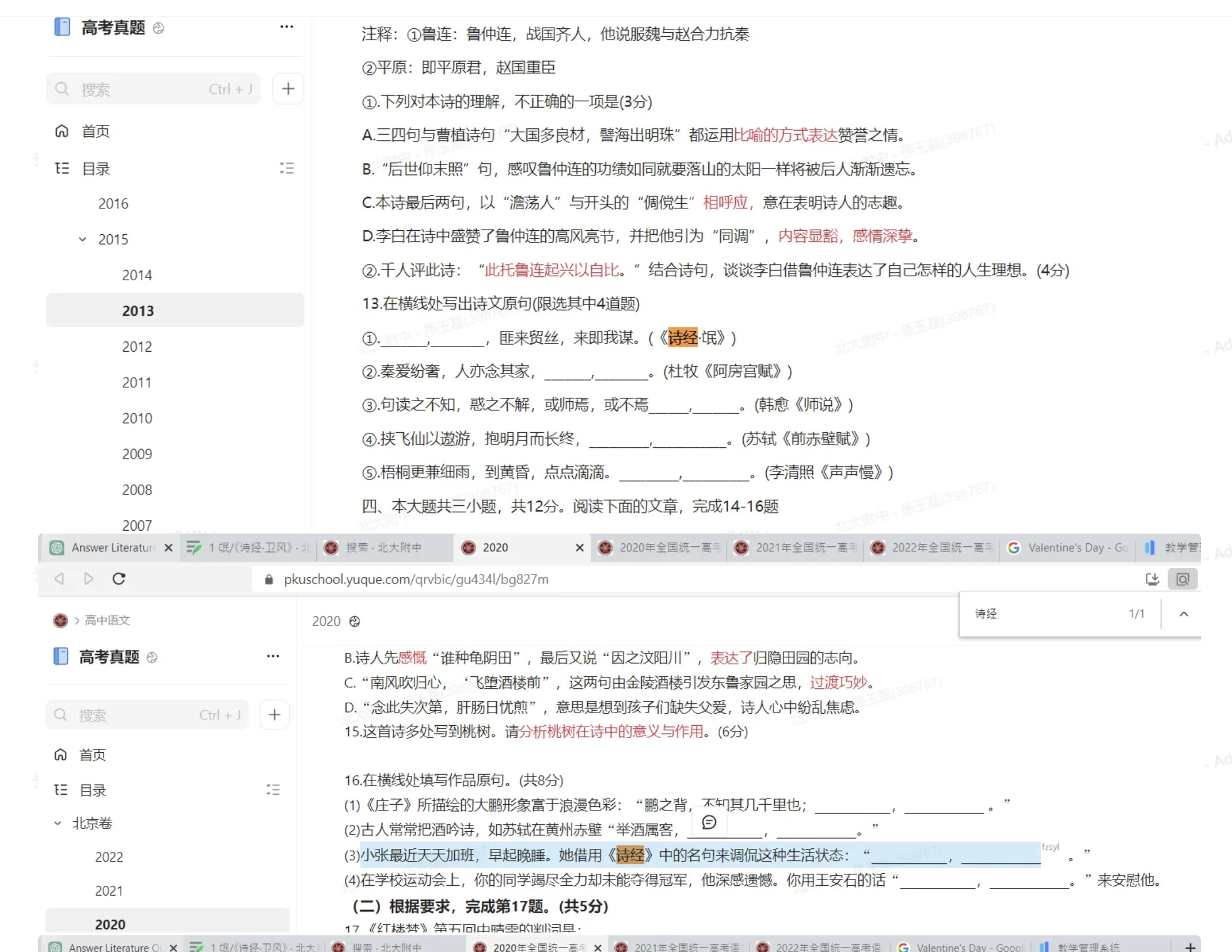This screenshot has width=1232, height=952.
Task: Click the download page icon beside the address bar
Action: [1152, 579]
